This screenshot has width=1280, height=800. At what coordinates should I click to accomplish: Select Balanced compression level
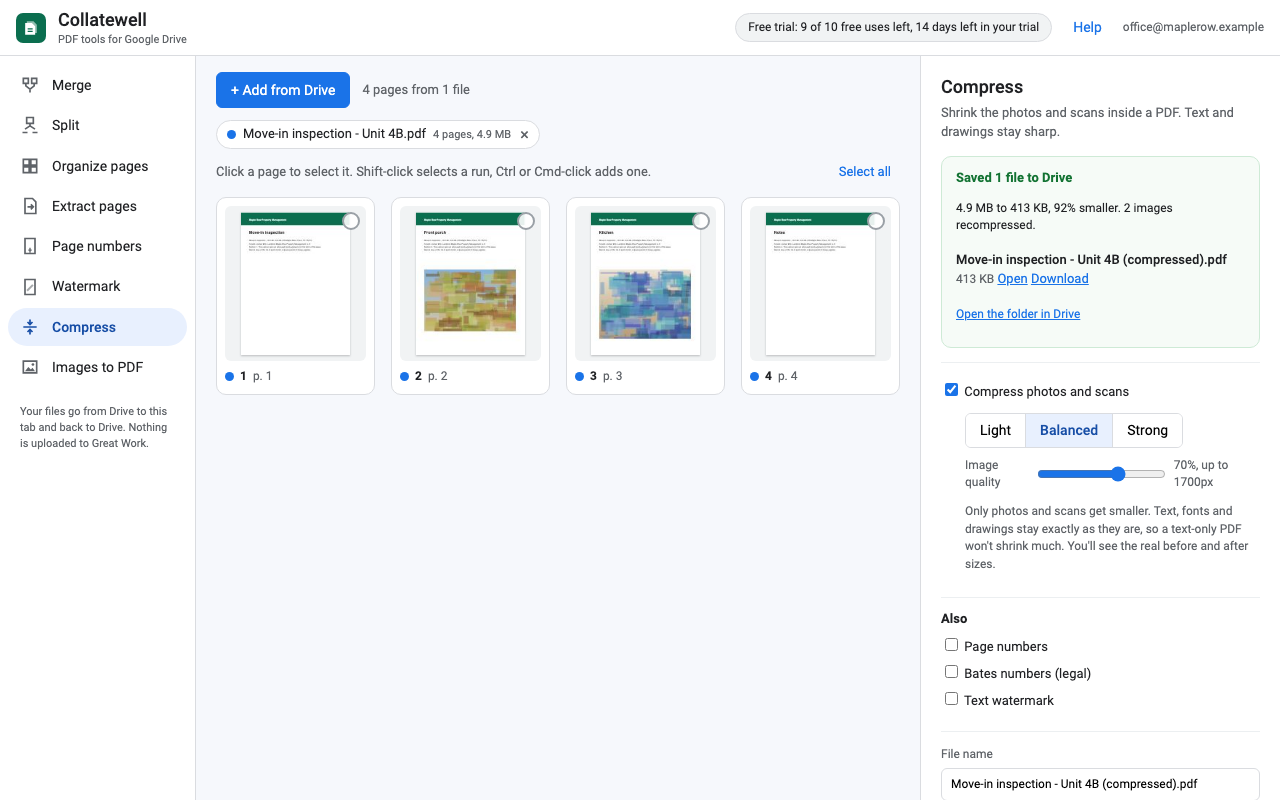[x=1069, y=430]
